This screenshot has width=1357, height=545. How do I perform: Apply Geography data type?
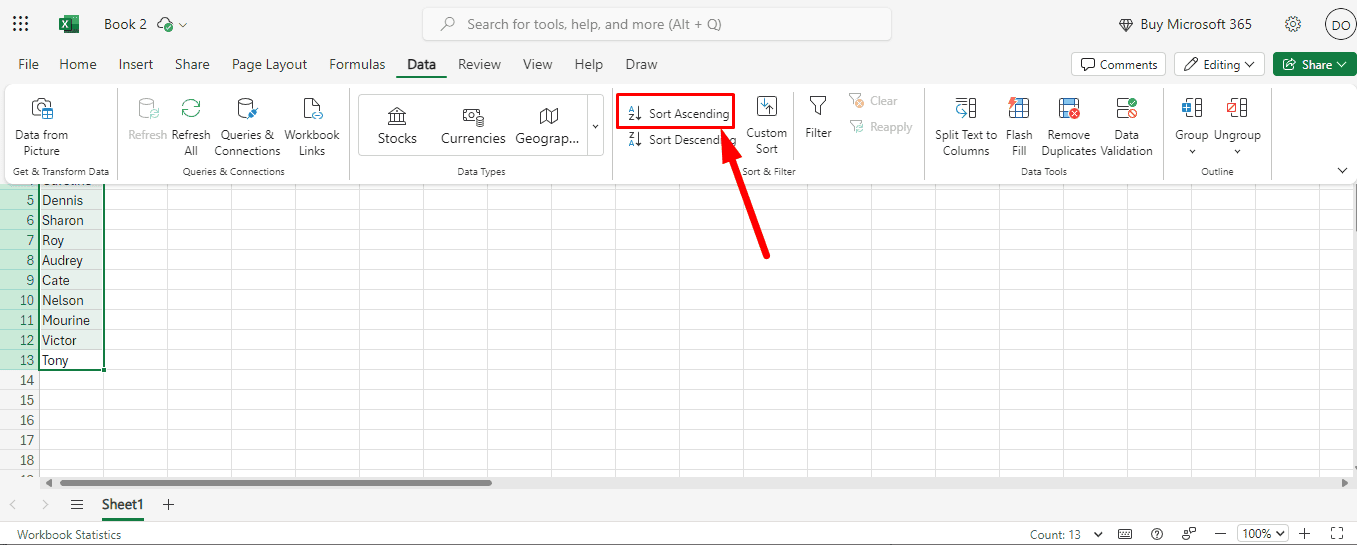[548, 126]
